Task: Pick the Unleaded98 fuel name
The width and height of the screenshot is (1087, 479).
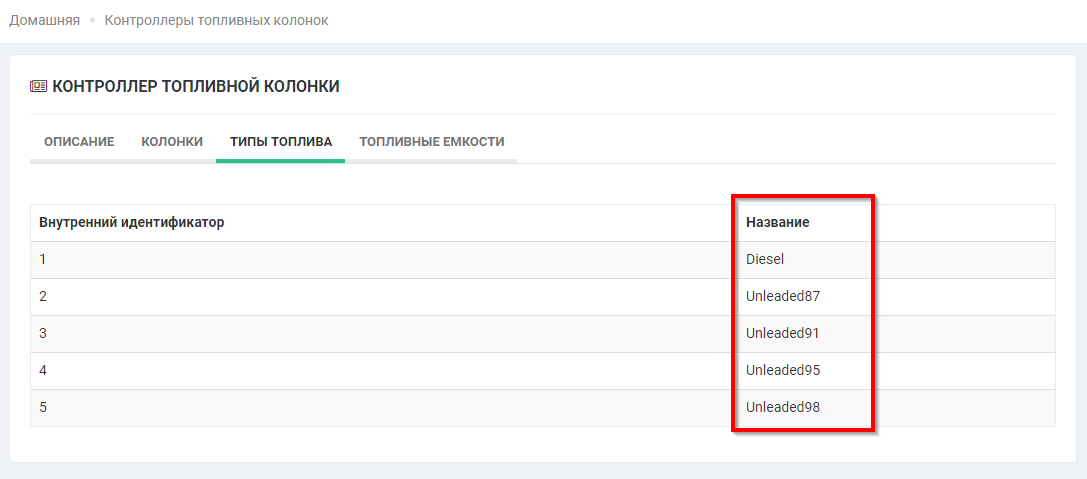Action: coord(783,407)
